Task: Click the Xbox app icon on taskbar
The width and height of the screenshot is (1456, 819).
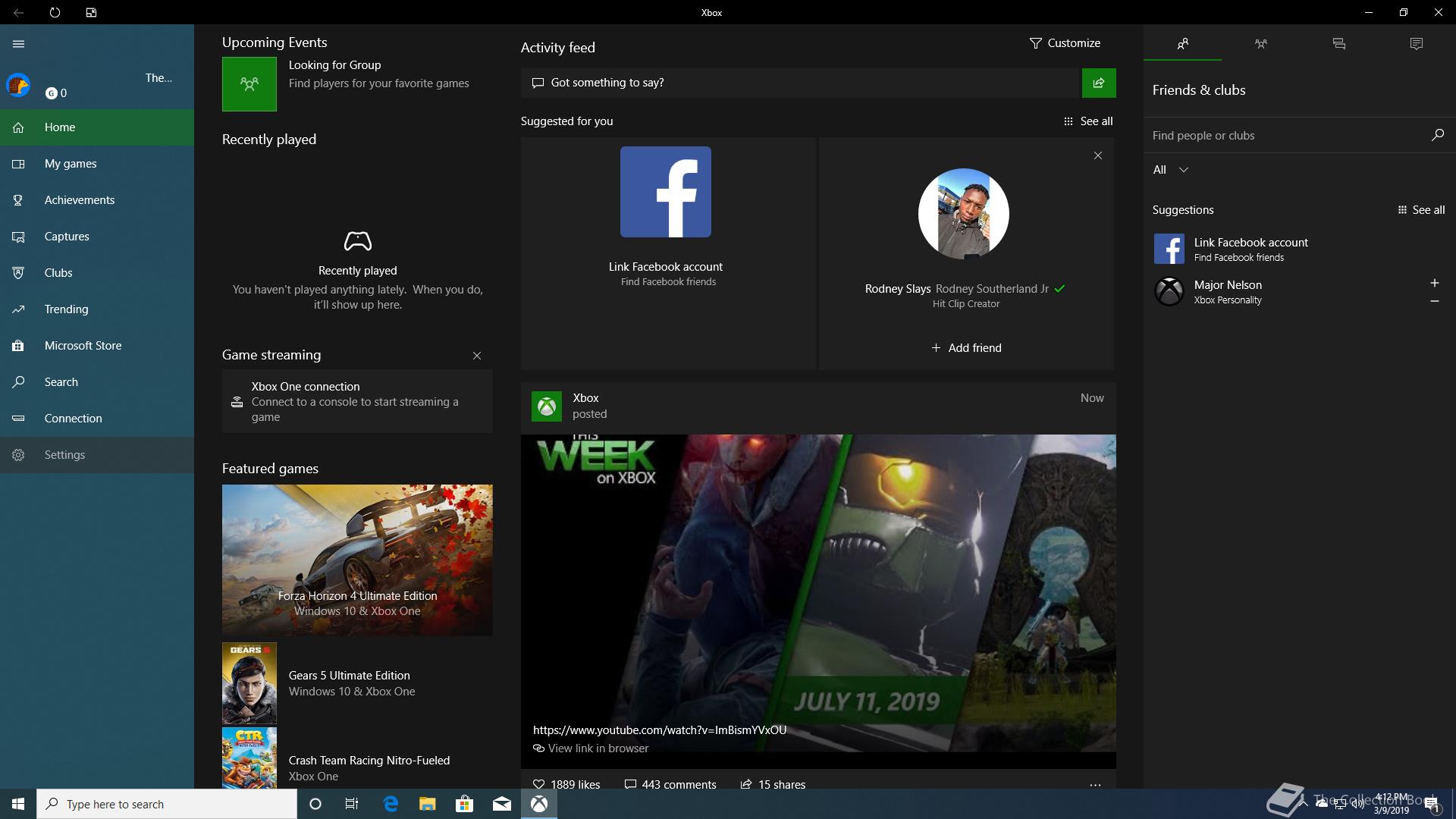Action: 539,804
